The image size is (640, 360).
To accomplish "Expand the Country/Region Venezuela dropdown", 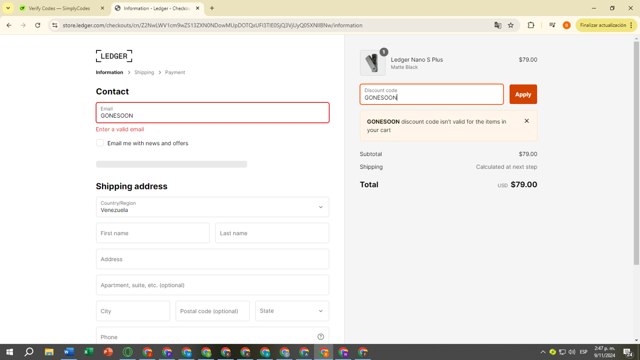I will click(212, 207).
